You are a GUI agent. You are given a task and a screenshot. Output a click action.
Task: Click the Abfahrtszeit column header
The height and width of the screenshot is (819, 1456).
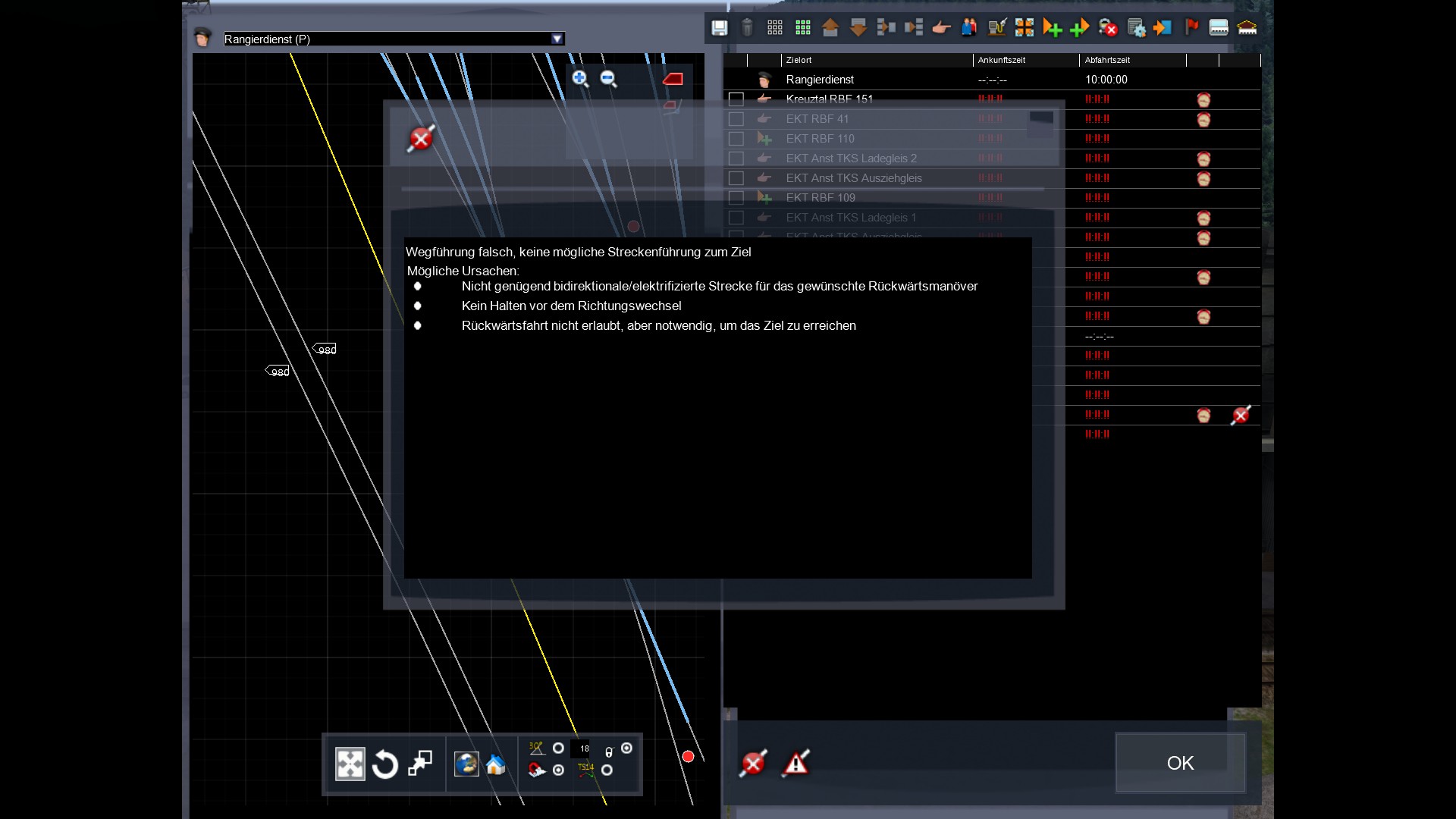tap(1107, 60)
